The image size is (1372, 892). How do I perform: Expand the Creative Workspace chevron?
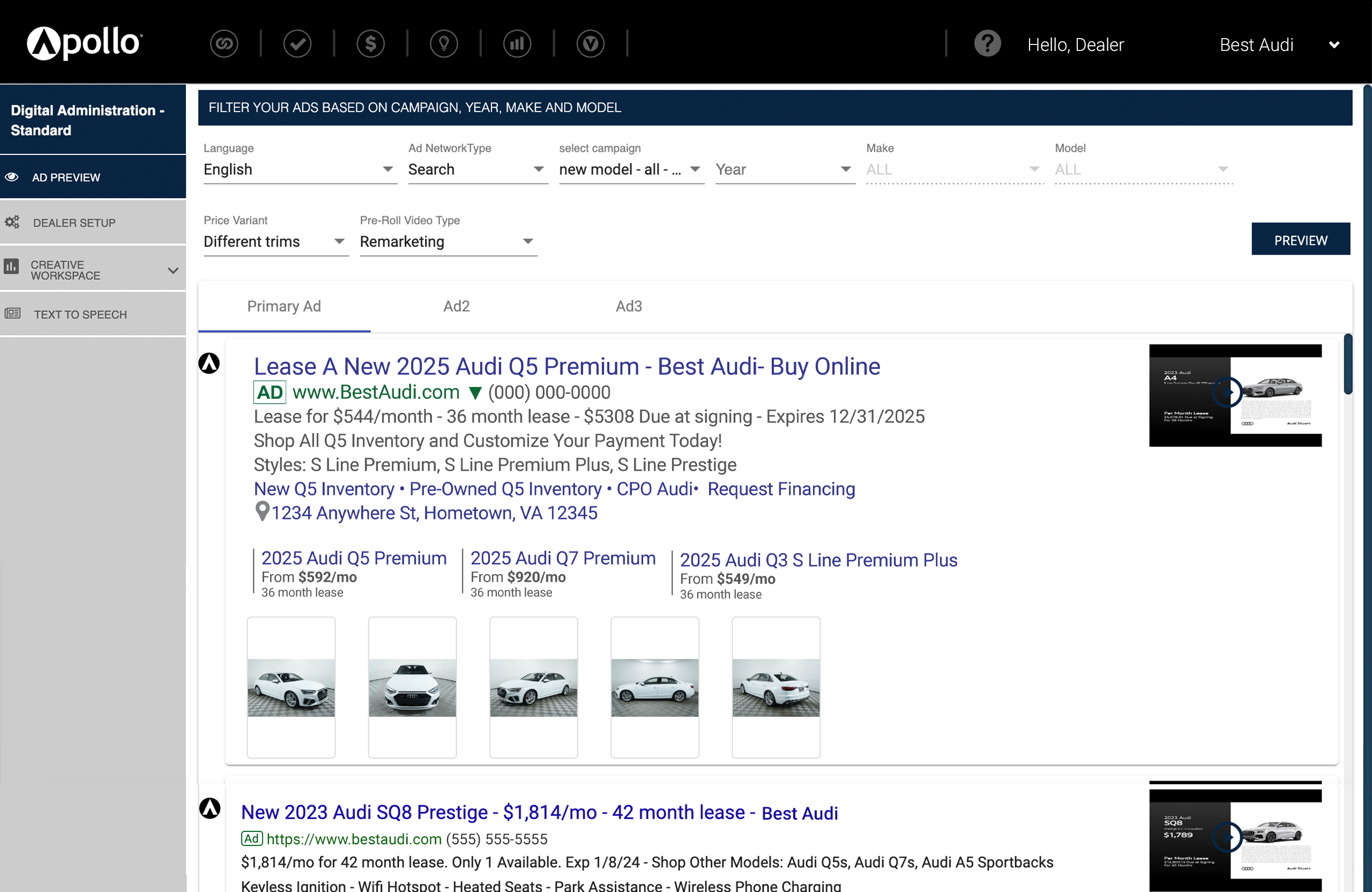(x=173, y=270)
